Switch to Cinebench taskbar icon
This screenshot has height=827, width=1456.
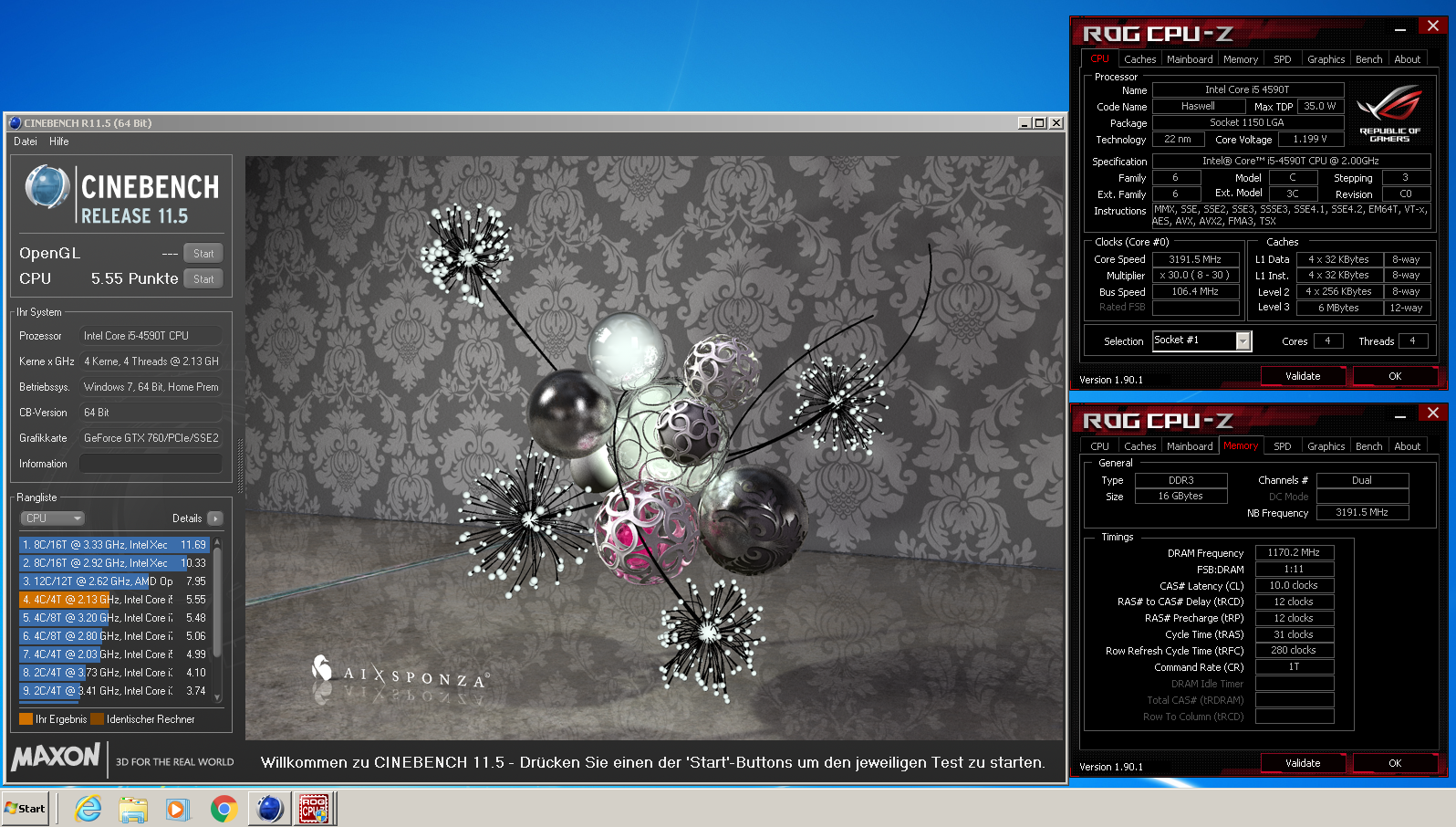270,809
